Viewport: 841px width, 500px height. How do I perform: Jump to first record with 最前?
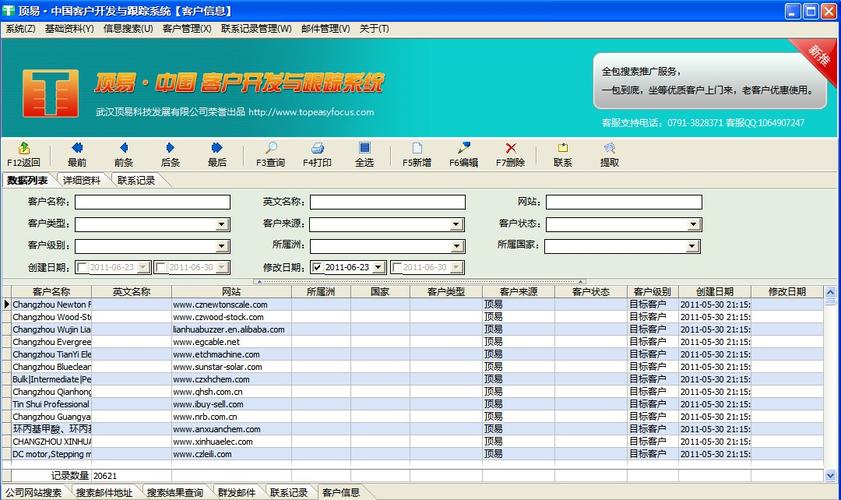point(77,155)
